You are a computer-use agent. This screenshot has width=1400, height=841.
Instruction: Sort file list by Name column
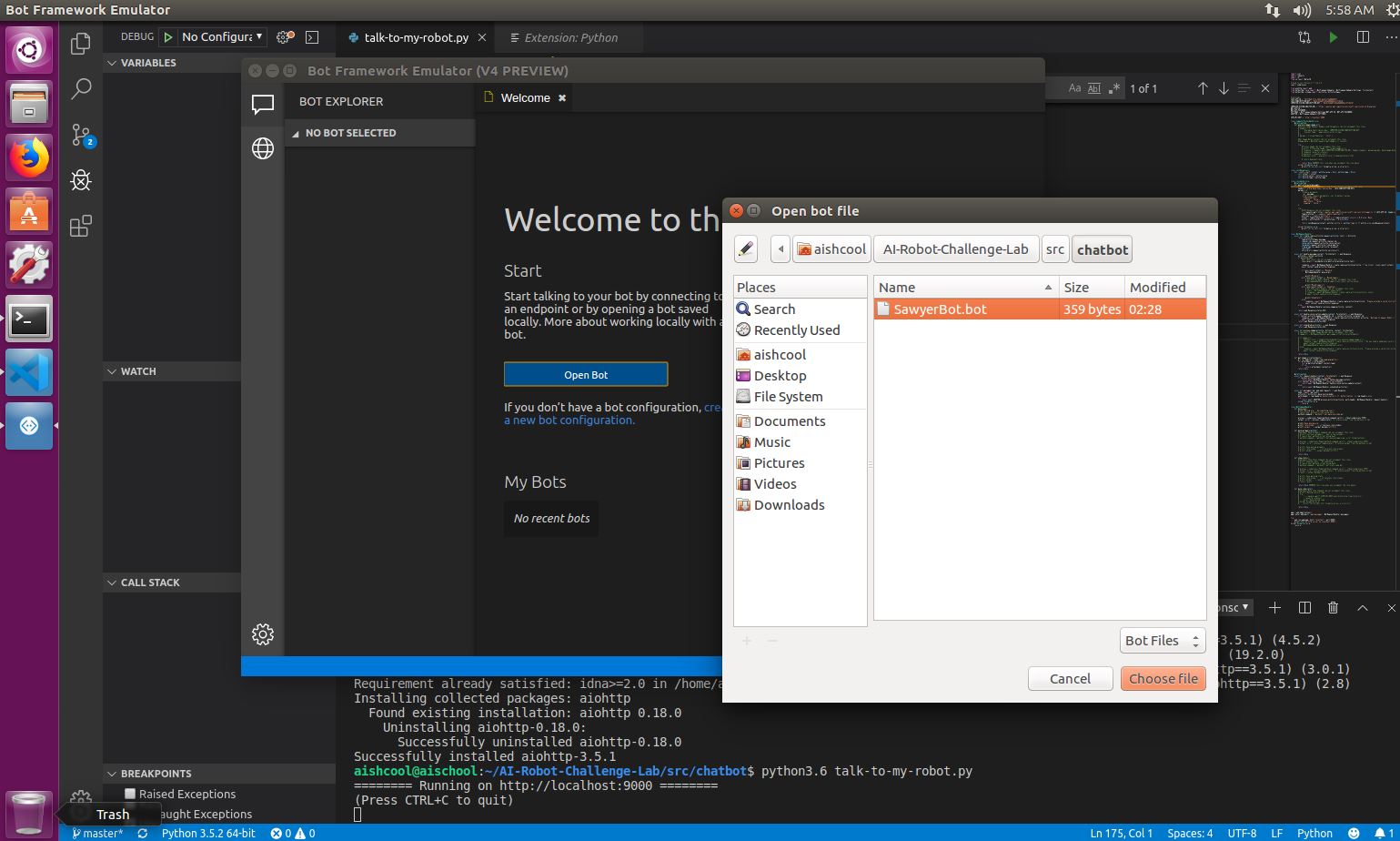click(965, 287)
